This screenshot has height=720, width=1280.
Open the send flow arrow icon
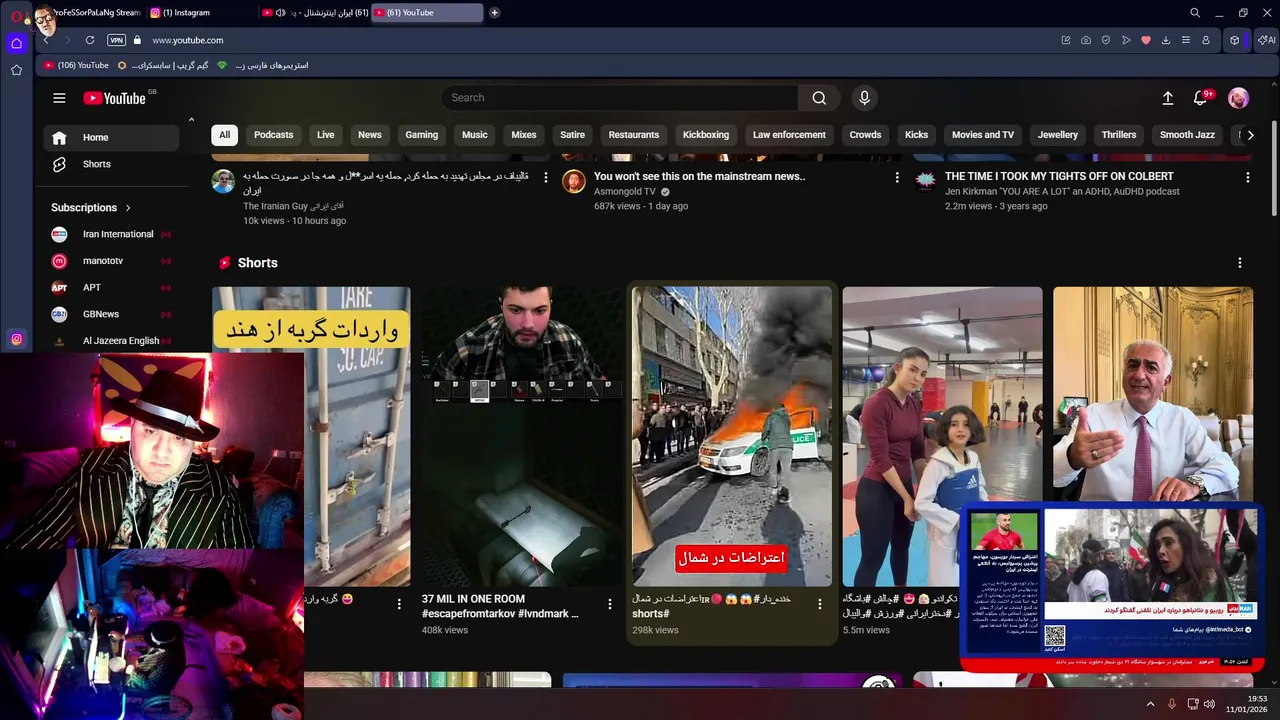(x=1126, y=40)
